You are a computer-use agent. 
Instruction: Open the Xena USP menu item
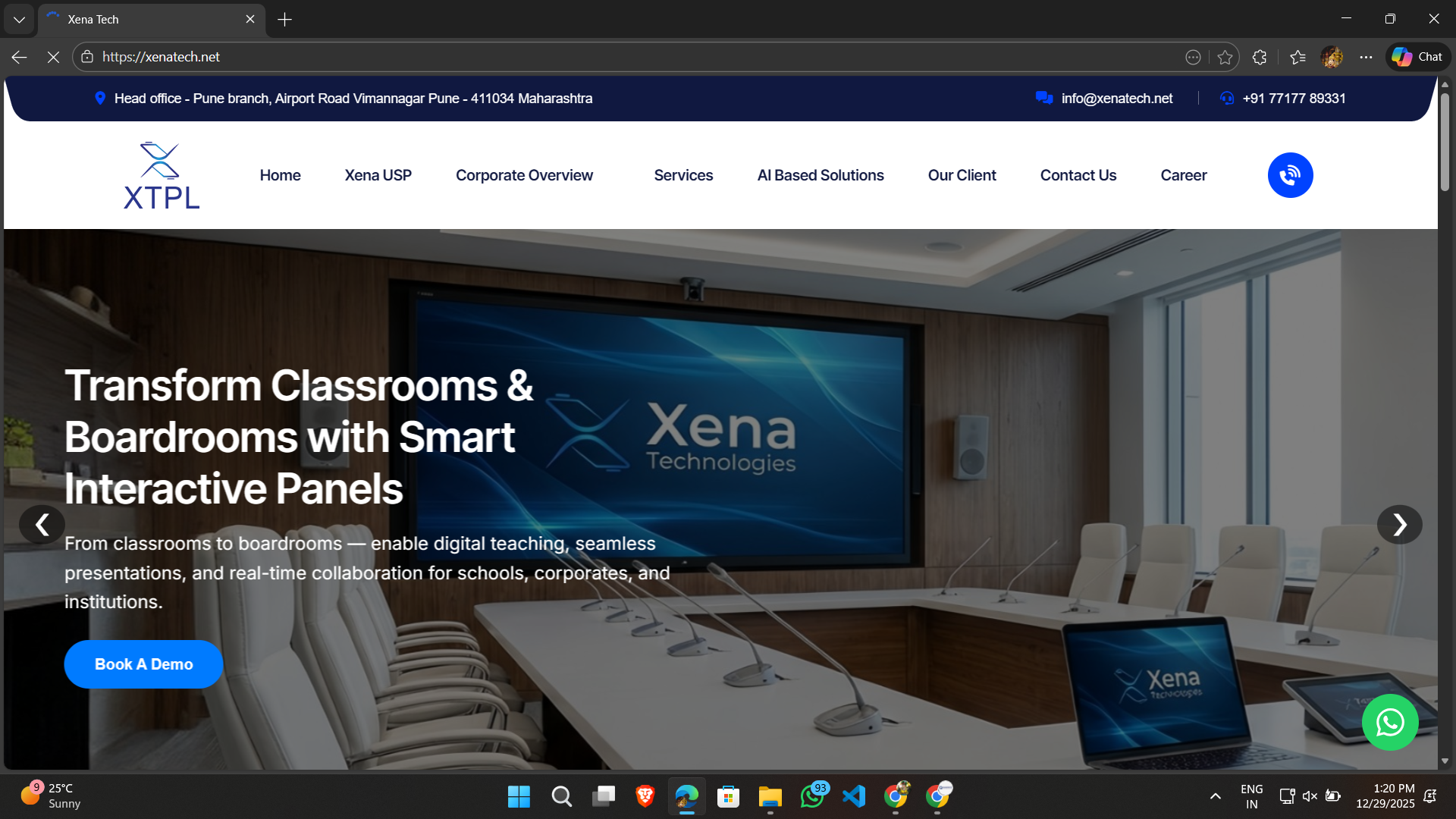[x=378, y=175]
